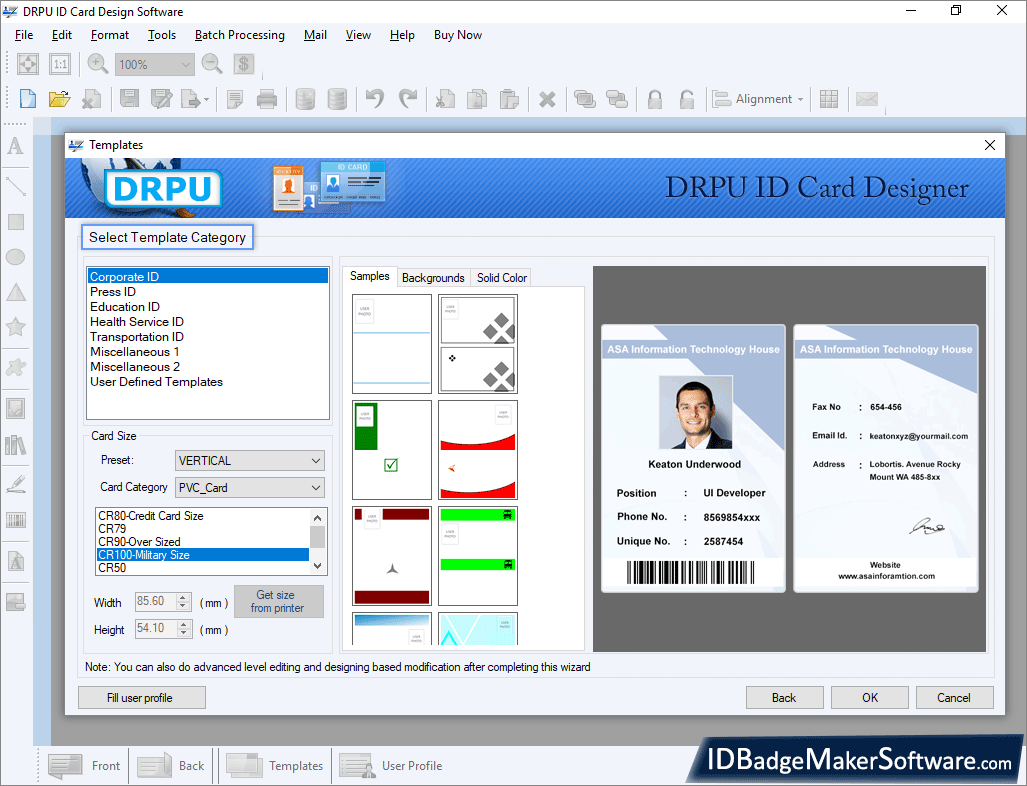Screen dimensions: 1027x786
Task: Choose the bright green bus template
Action: (478, 556)
